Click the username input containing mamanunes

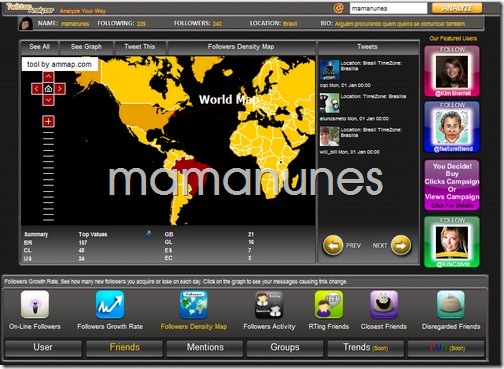tap(388, 8)
